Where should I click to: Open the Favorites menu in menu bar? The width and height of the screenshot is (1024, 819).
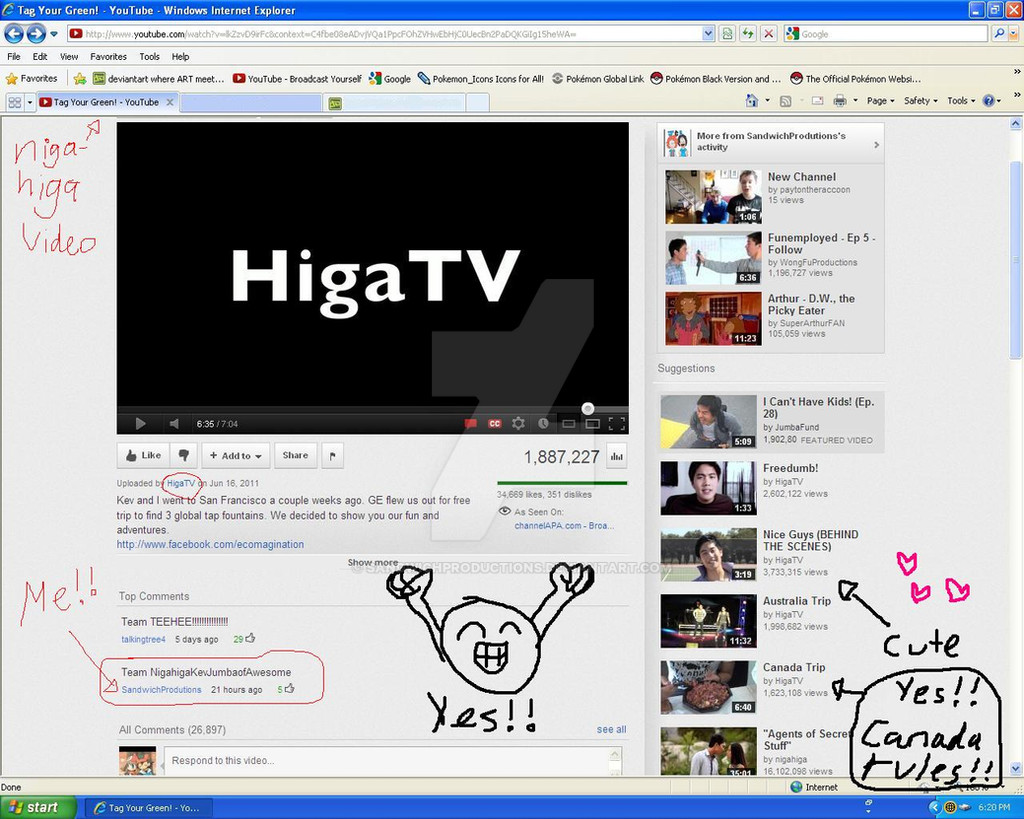click(108, 57)
